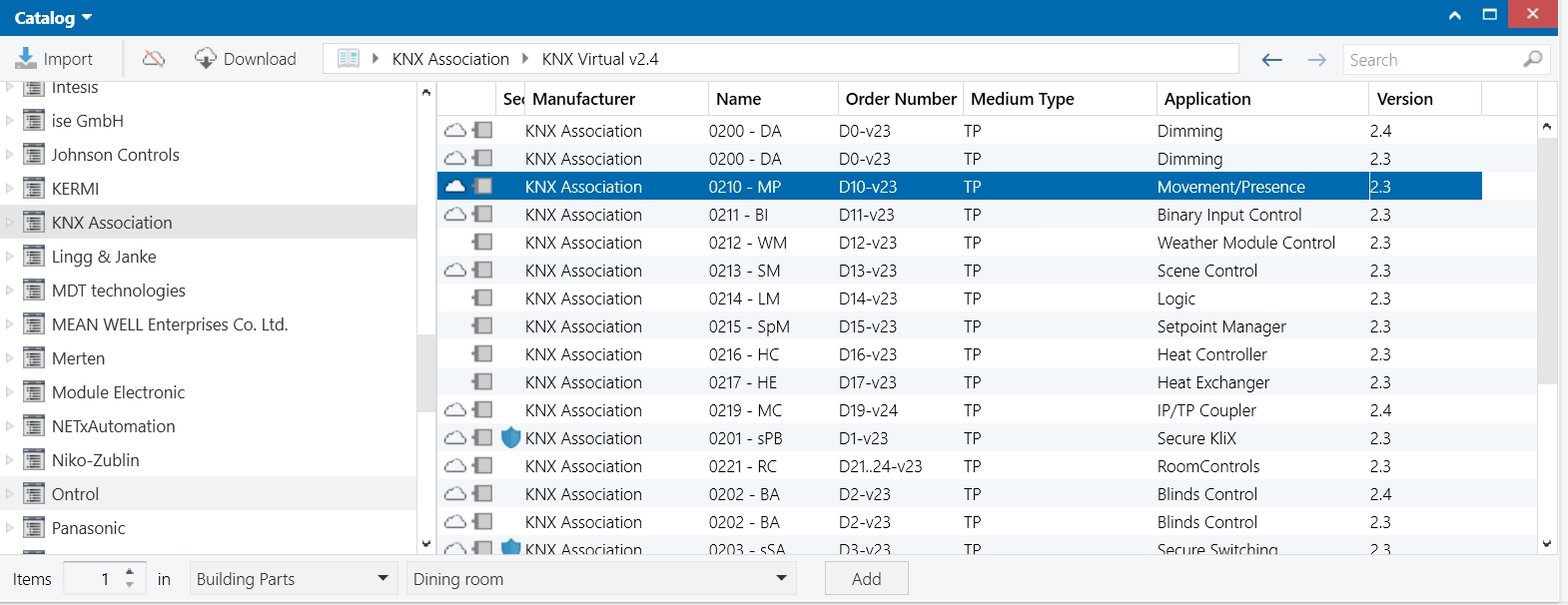Click cloud icon of Blinds Control 2.4 row
The image size is (1568, 605).
pos(455,494)
